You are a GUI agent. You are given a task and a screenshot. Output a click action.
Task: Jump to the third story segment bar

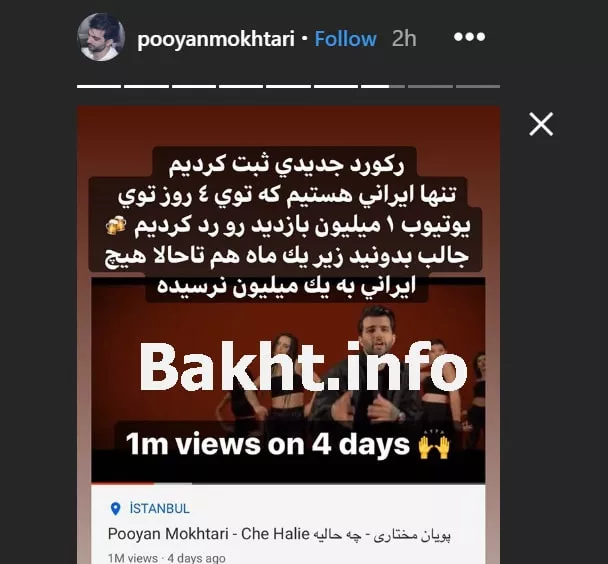pos(194,86)
